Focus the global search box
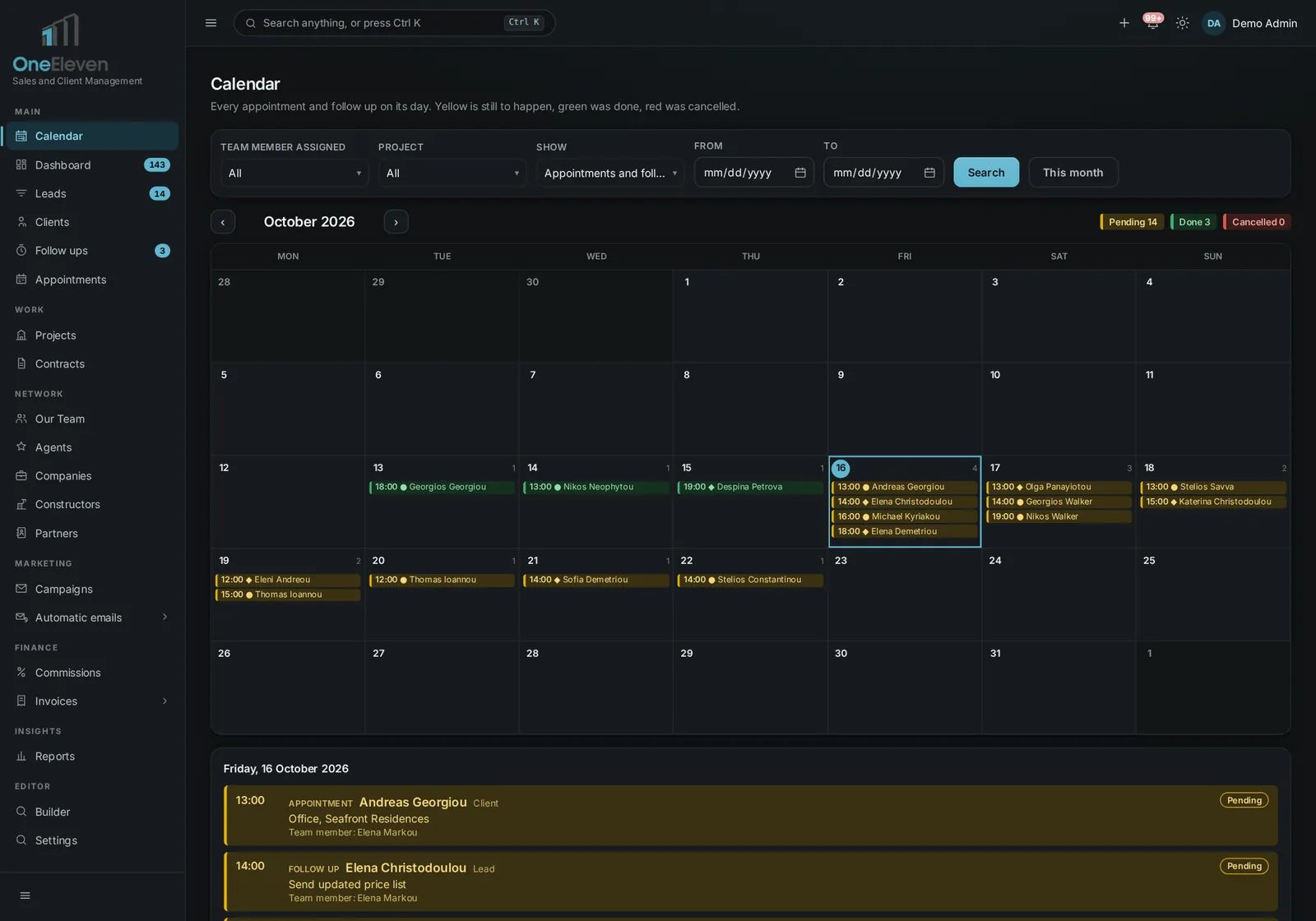The width and height of the screenshot is (1316, 921). tap(394, 23)
